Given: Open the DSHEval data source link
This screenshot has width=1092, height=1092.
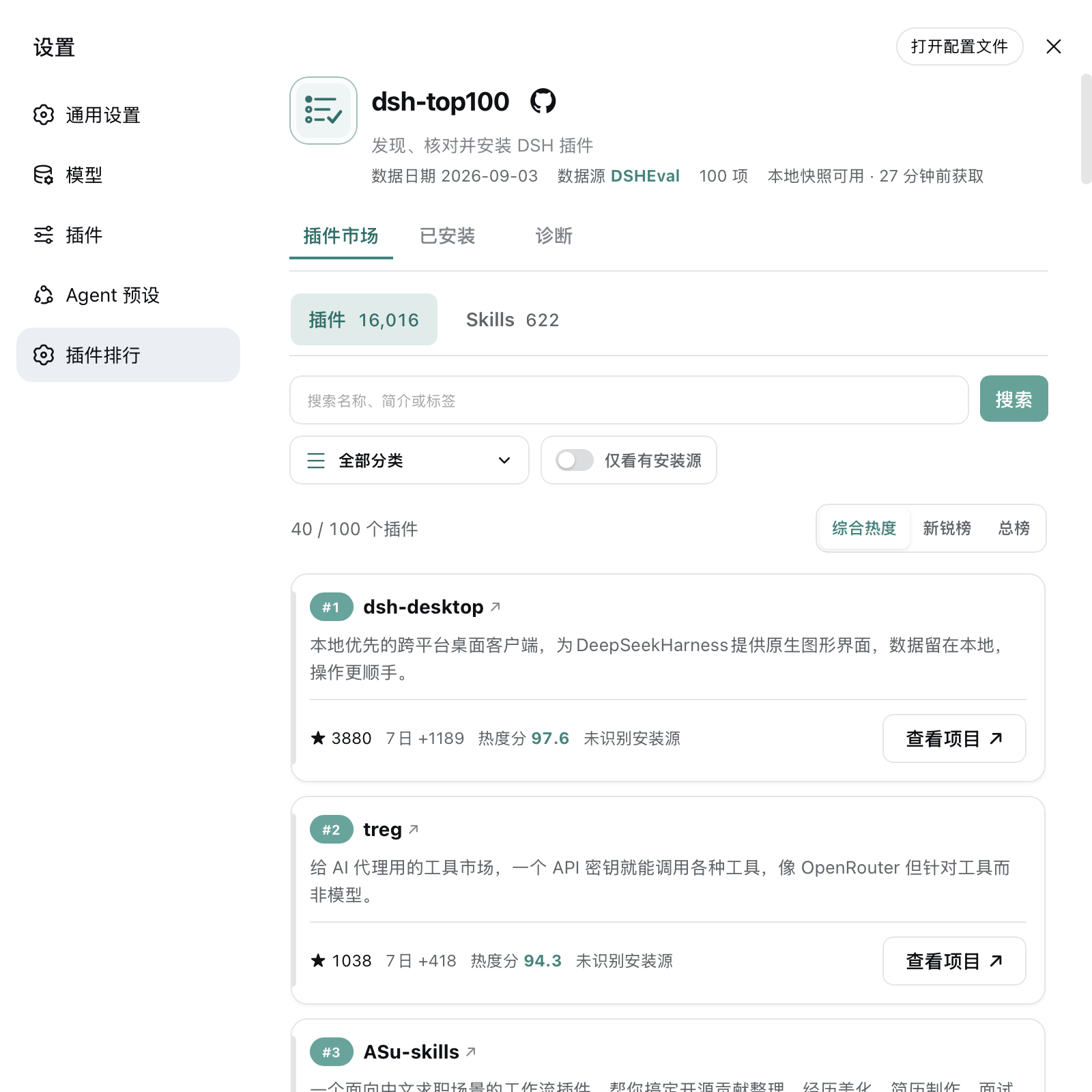Looking at the screenshot, I should point(645,176).
